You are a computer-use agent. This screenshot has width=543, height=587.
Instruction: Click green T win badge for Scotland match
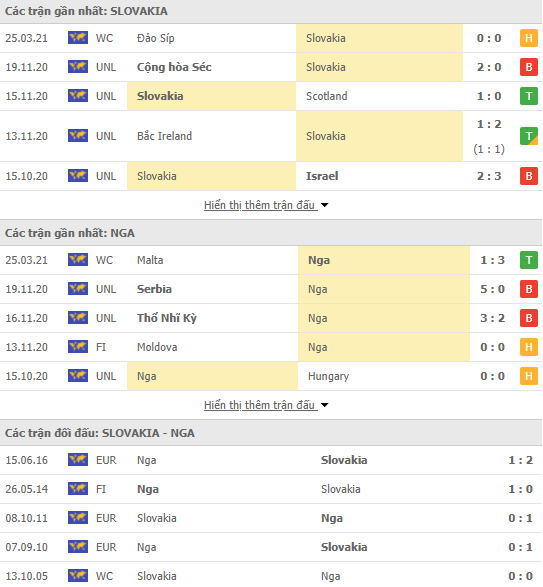point(528,96)
